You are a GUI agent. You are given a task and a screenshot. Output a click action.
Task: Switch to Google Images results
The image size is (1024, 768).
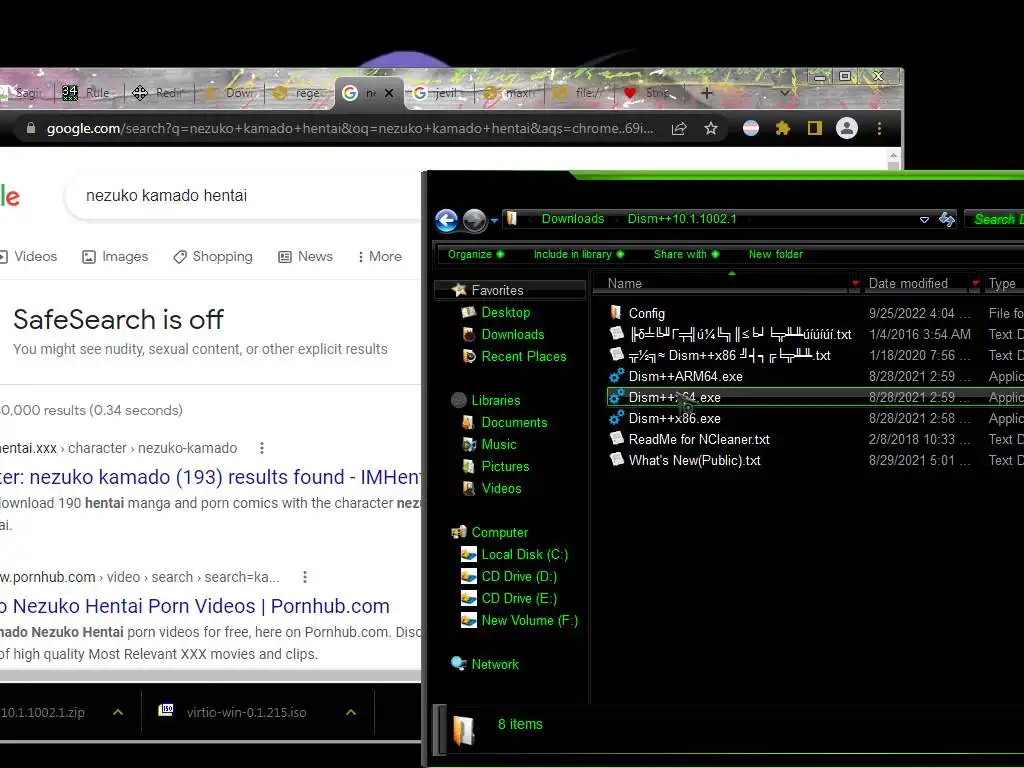pyautogui.click(x=115, y=257)
